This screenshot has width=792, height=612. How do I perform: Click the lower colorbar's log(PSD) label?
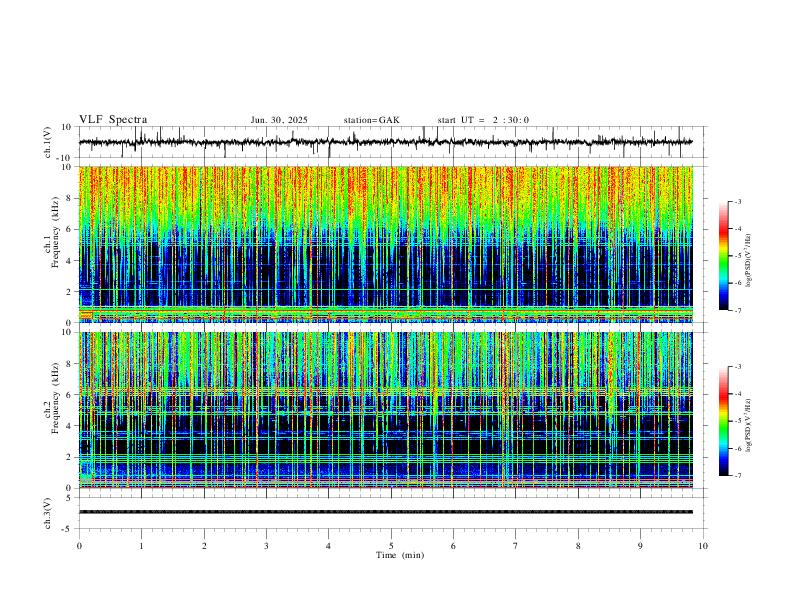tap(748, 425)
